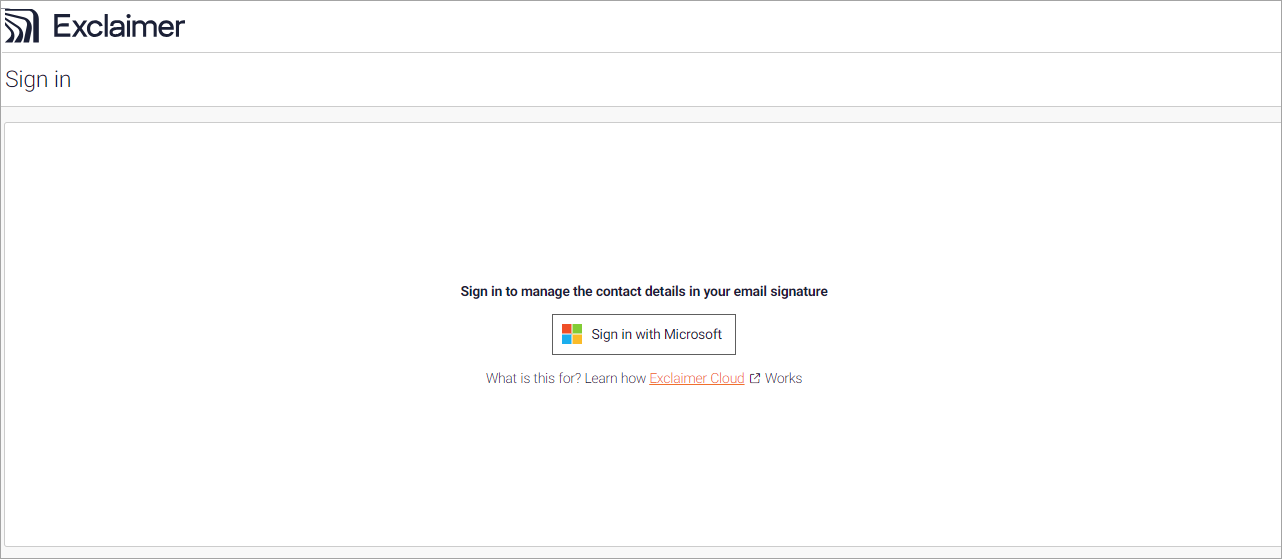Click the Exclaimer wordmark text in header

pyautogui.click(x=119, y=26)
